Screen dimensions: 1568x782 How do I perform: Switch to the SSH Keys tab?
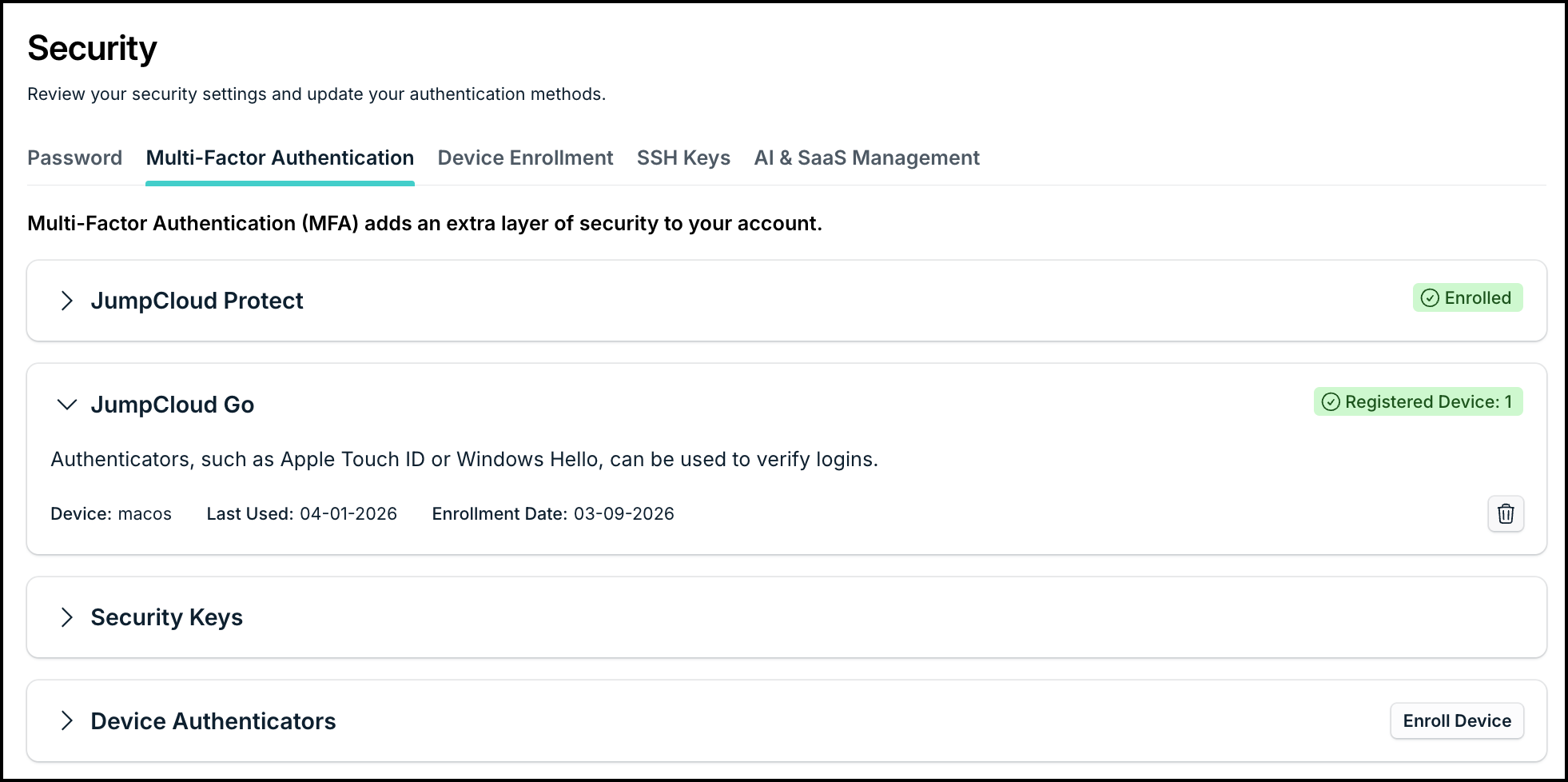[683, 158]
